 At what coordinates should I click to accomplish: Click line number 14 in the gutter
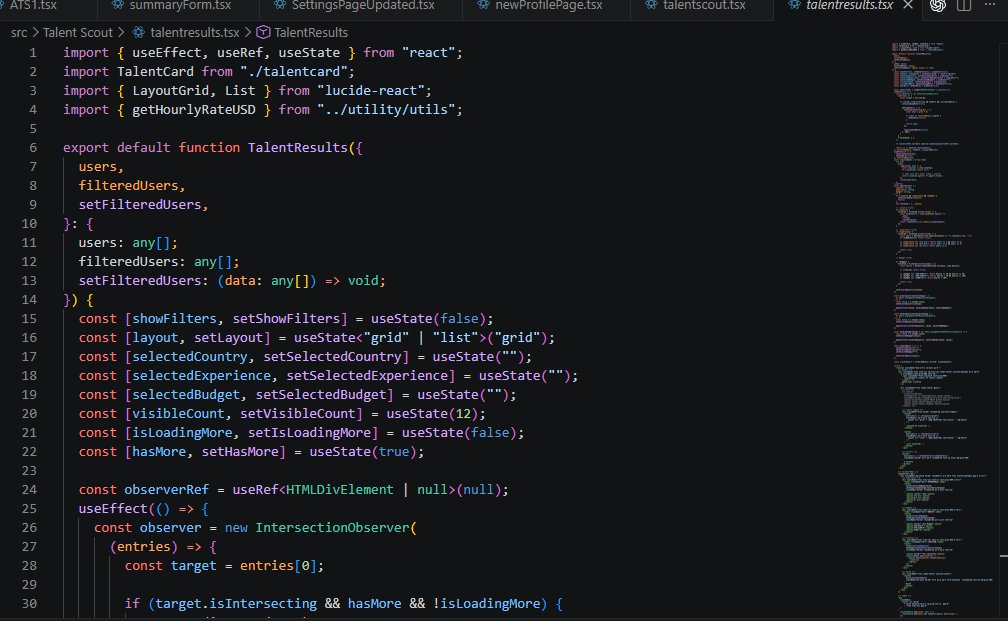30,300
